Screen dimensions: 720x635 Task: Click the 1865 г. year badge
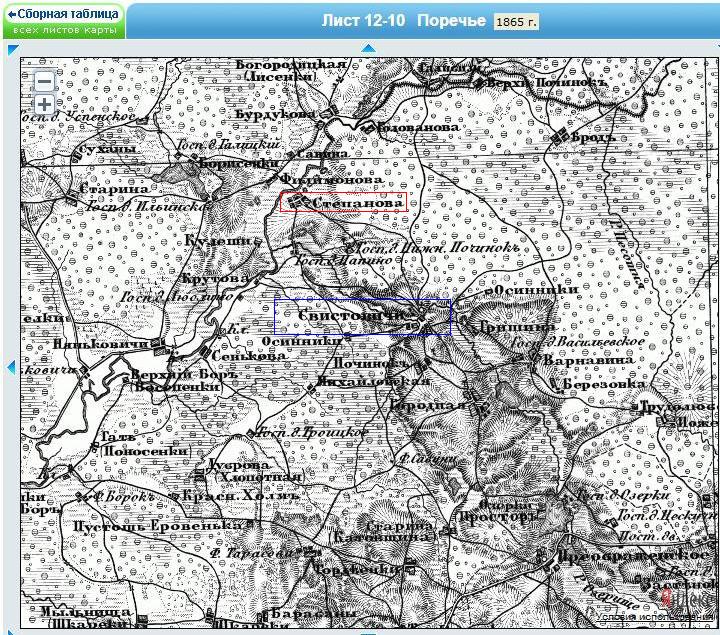point(516,22)
